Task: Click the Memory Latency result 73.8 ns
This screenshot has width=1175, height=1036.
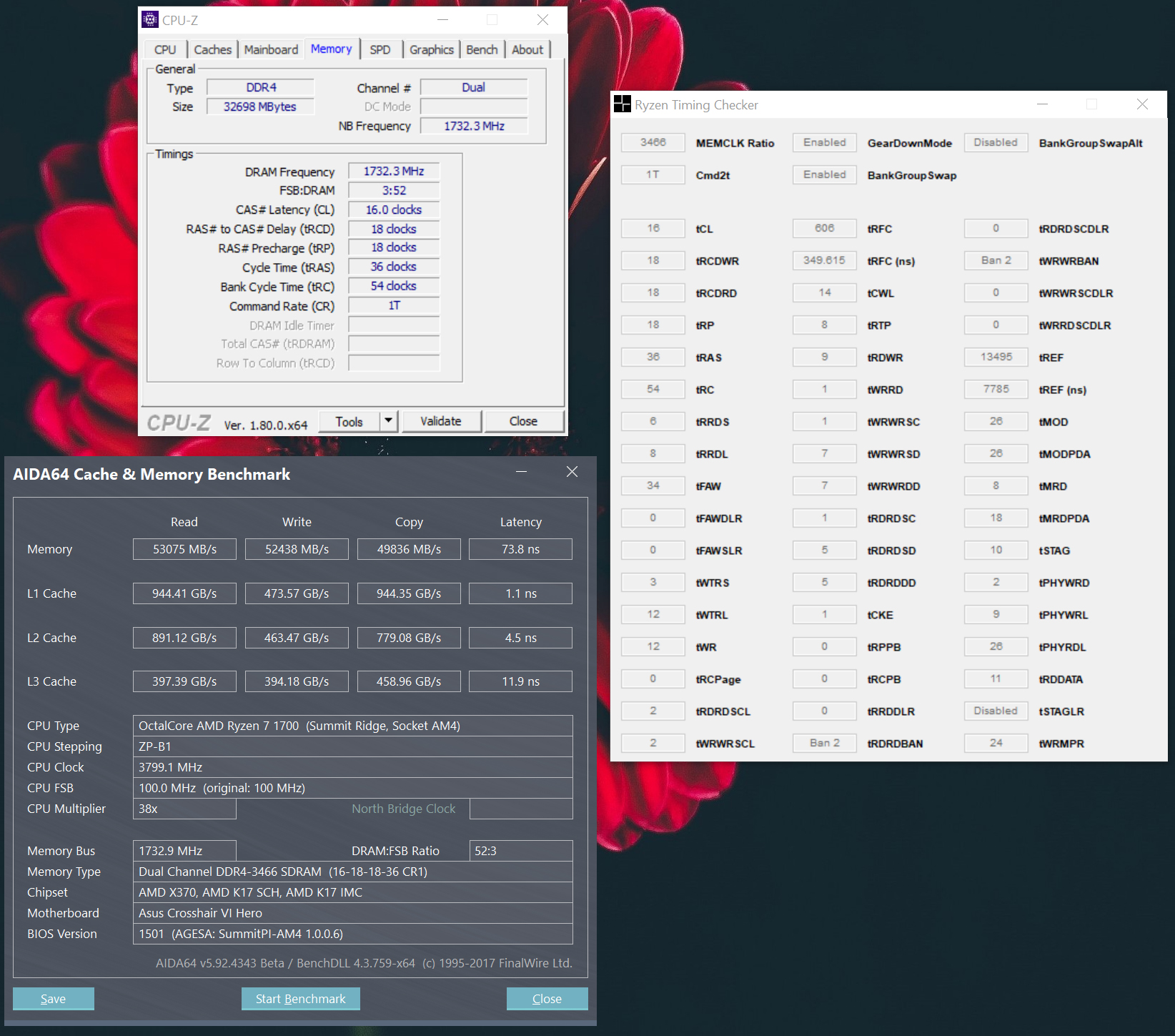Action: click(520, 549)
